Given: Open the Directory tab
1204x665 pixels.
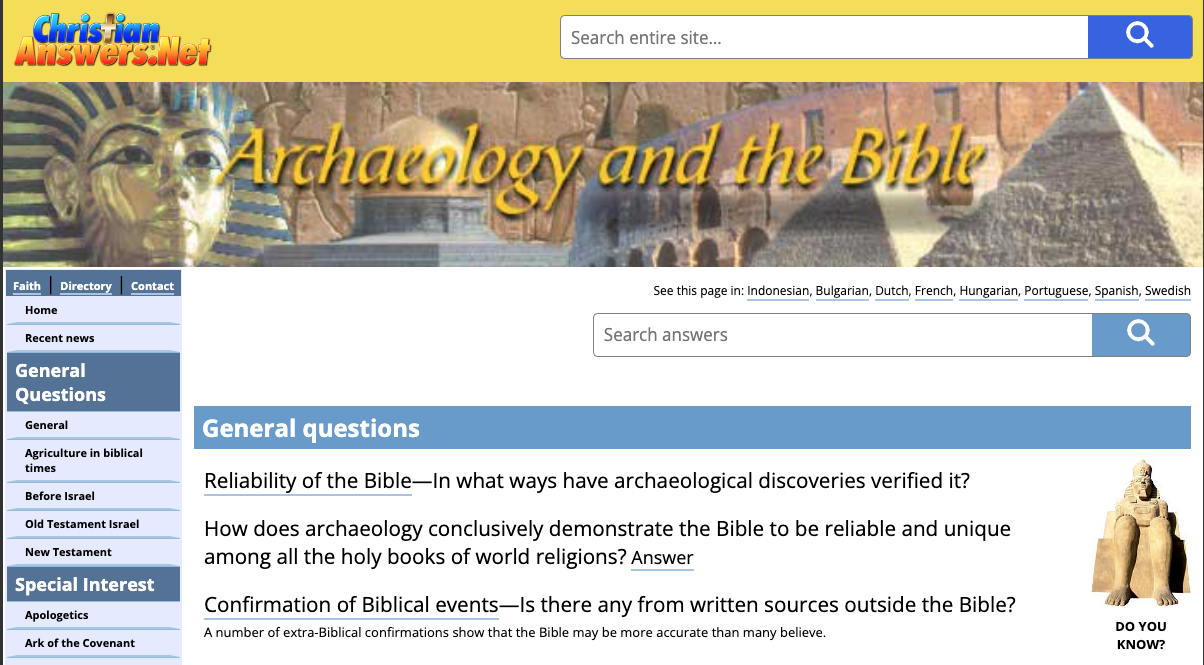Looking at the screenshot, I should 86,286.
